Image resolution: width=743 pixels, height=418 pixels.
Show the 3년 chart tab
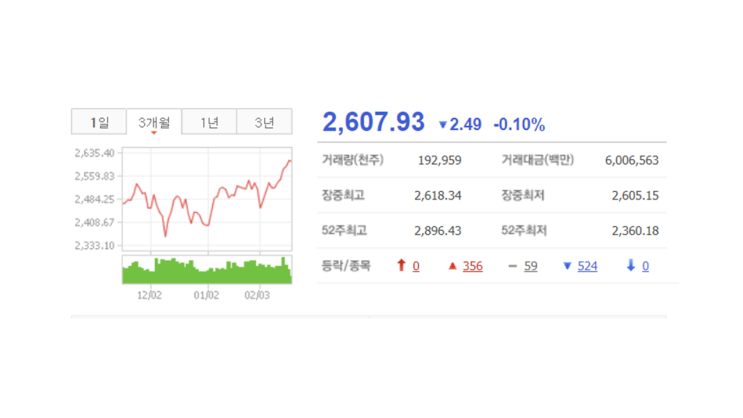(264, 122)
